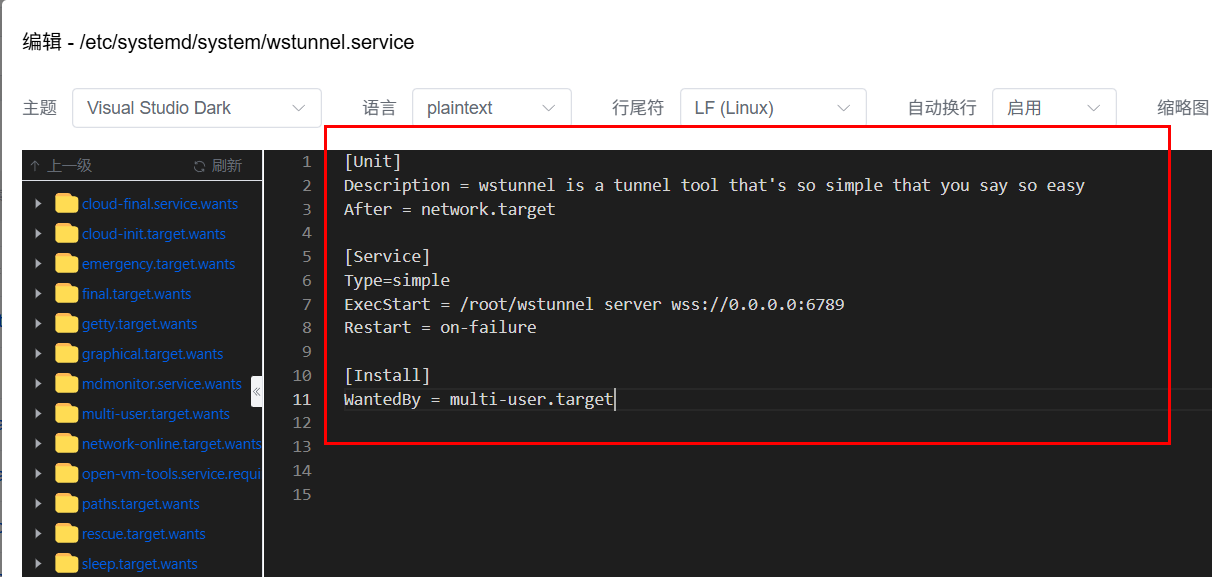1212x577 pixels.
Task: Open the theme dropdown Visual Studio Dark
Action: point(197,108)
